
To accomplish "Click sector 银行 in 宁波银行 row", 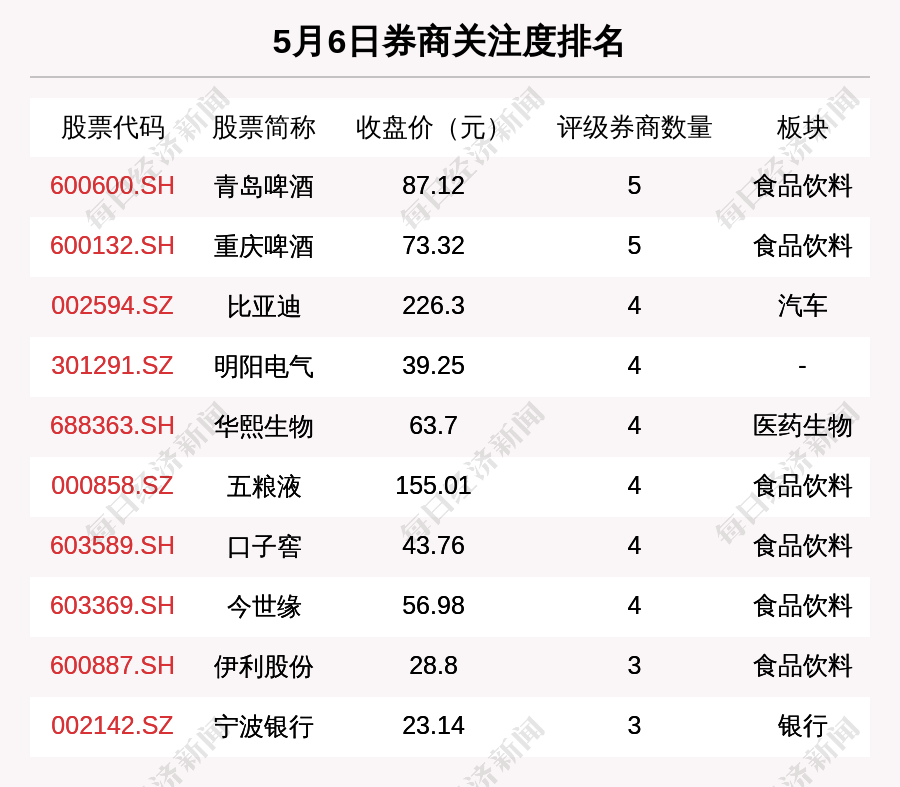I will pos(802,726).
